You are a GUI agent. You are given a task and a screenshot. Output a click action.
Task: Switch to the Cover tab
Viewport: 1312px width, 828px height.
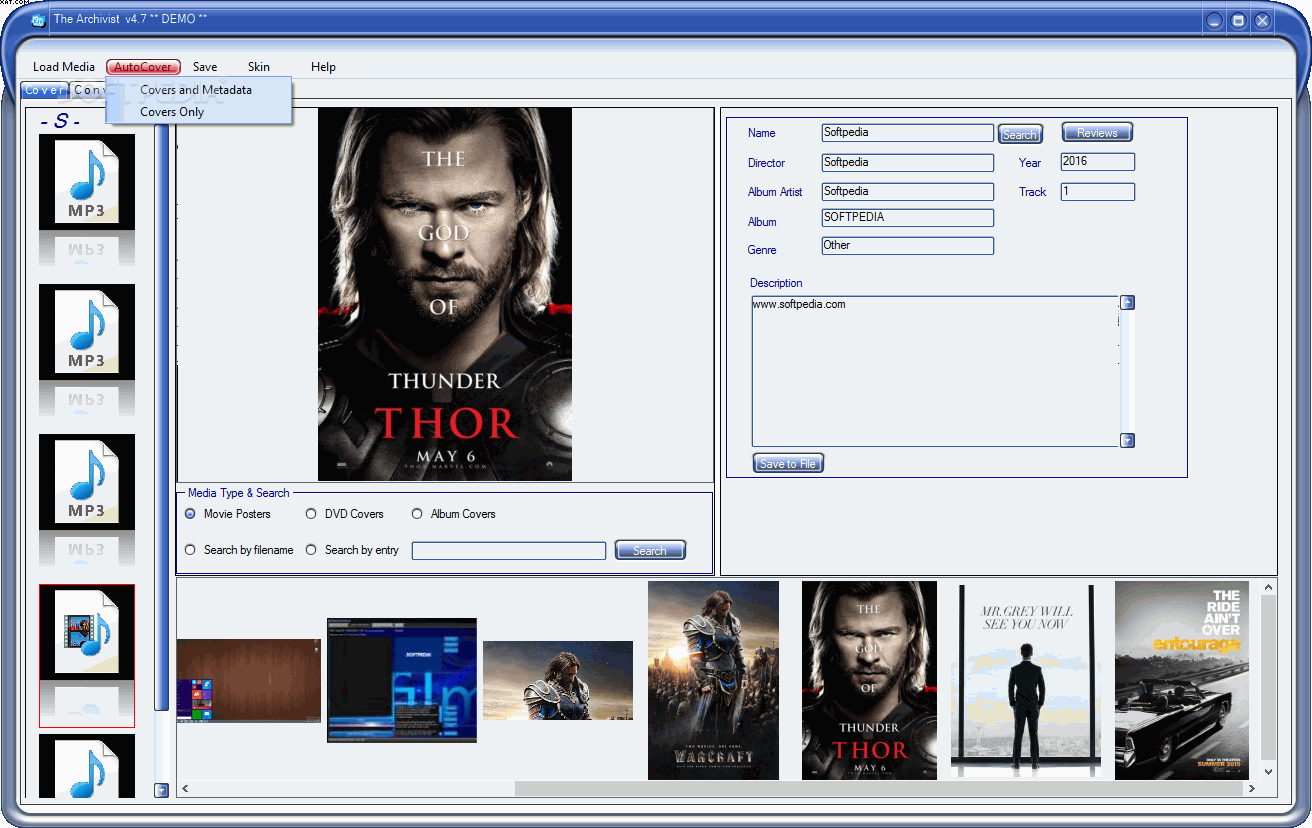pyautogui.click(x=45, y=90)
